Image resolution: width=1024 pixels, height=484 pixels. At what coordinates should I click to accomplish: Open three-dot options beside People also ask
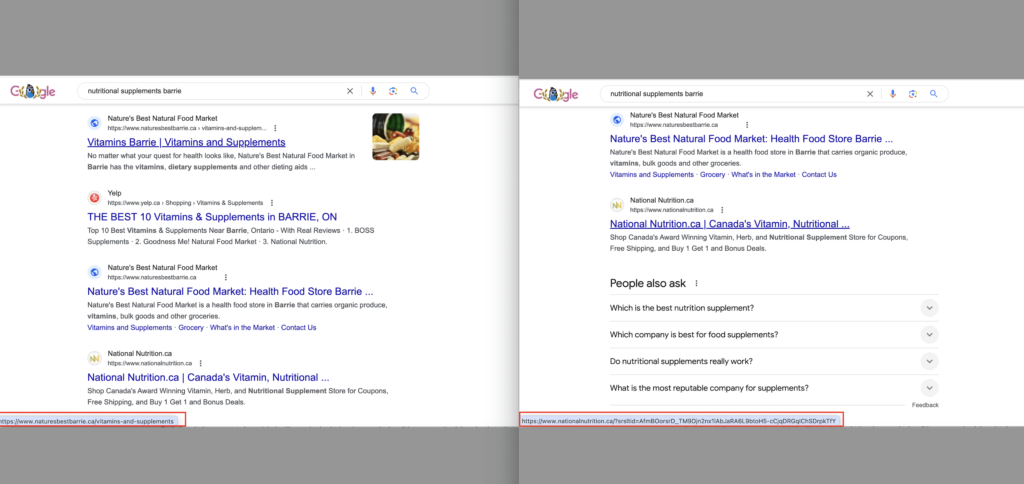pos(697,284)
